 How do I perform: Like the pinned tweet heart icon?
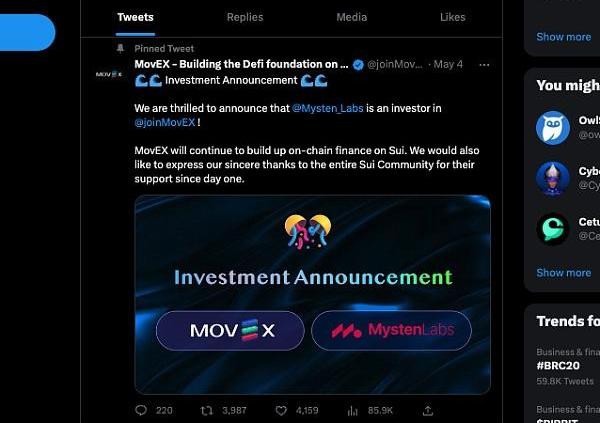(281, 411)
